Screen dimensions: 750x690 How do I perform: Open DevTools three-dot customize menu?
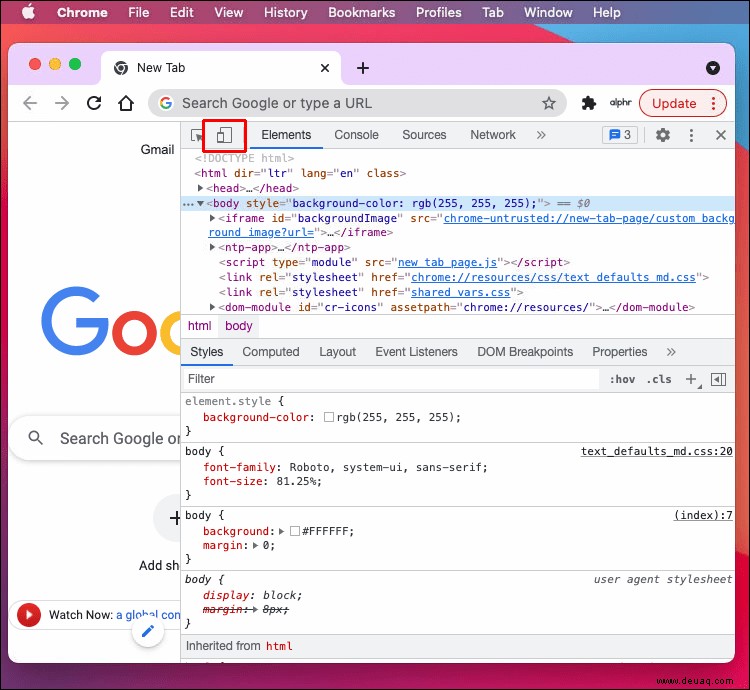point(691,135)
